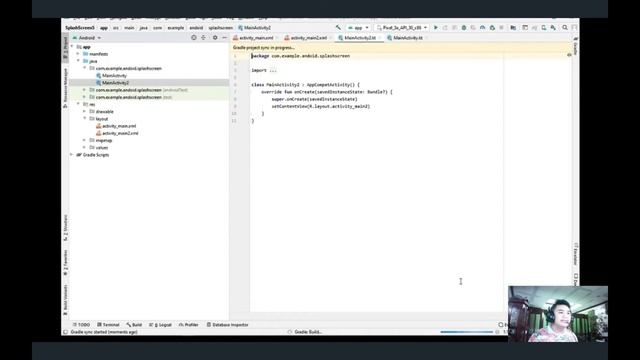Click the Gradle sync started status message
The width and height of the screenshot is (640, 360).
pos(104,332)
